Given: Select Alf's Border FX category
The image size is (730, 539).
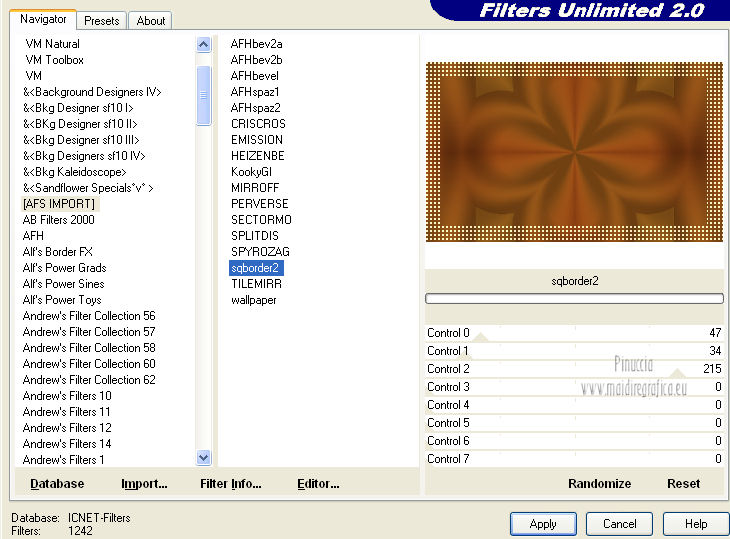Looking at the screenshot, I should click(x=58, y=252).
